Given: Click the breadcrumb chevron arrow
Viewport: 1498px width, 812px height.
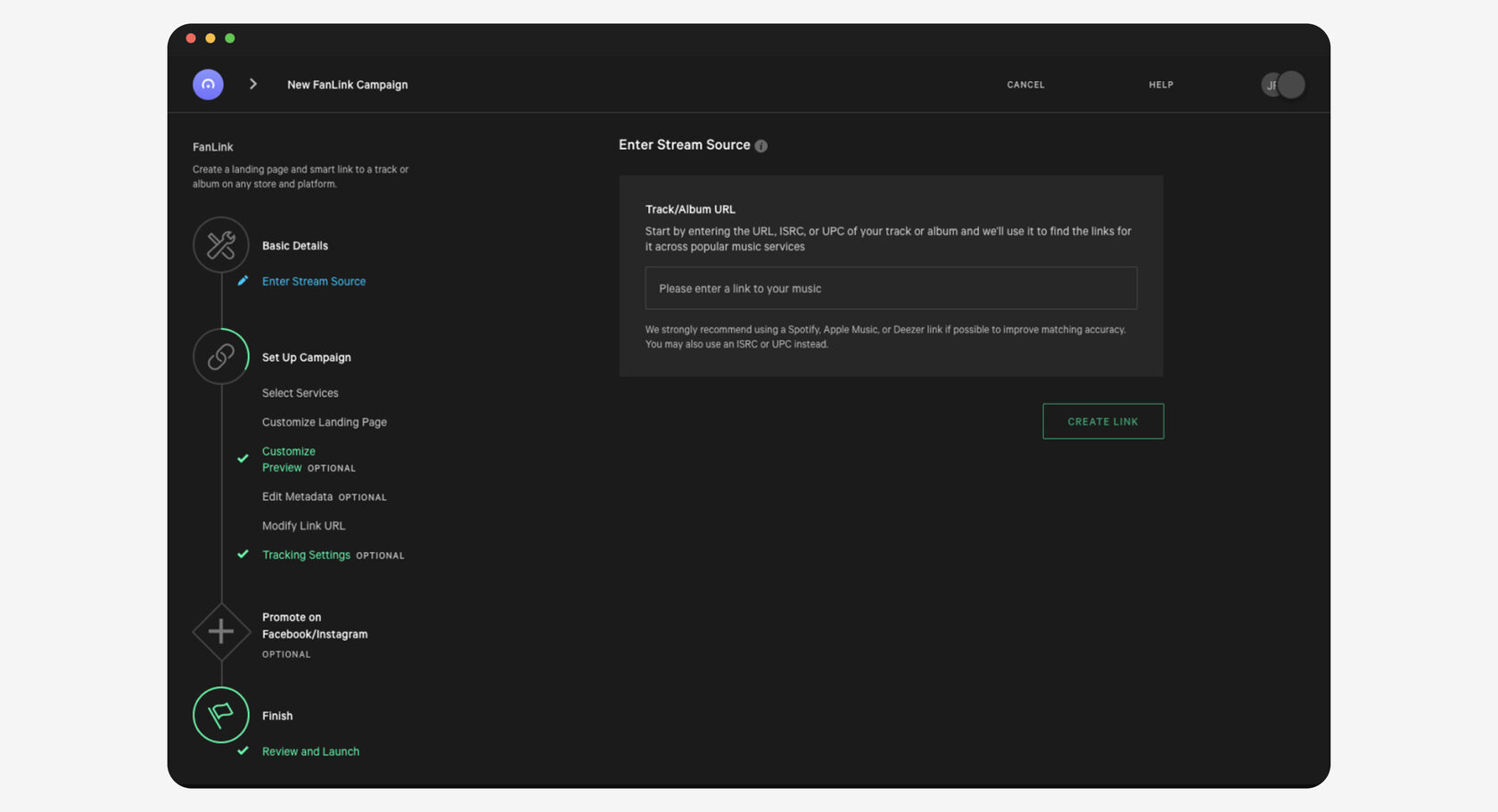Looking at the screenshot, I should (x=253, y=84).
